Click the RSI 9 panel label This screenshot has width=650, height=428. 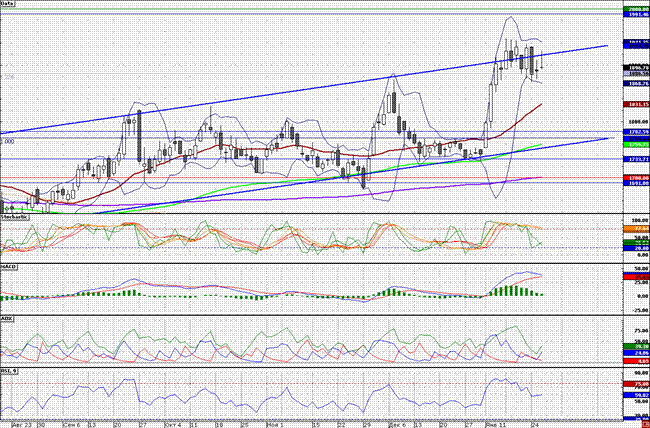tap(9, 370)
